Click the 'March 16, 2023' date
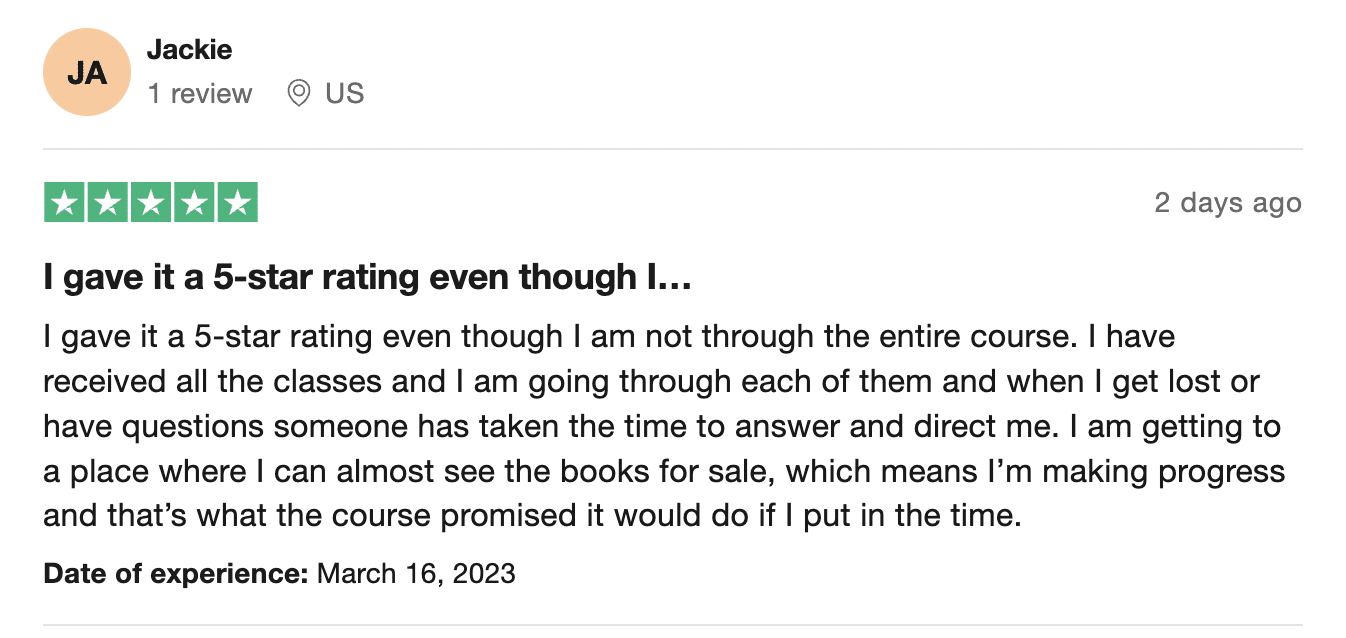This screenshot has width=1346, height=638. pyautogui.click(x=416, y=574)
